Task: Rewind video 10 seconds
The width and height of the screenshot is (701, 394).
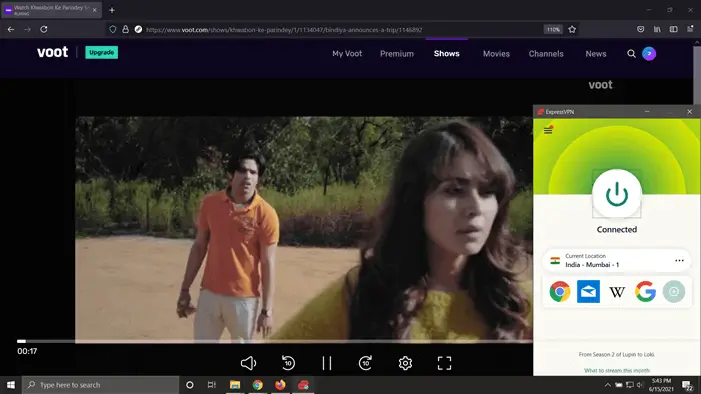Action: (x=288, y=363)
